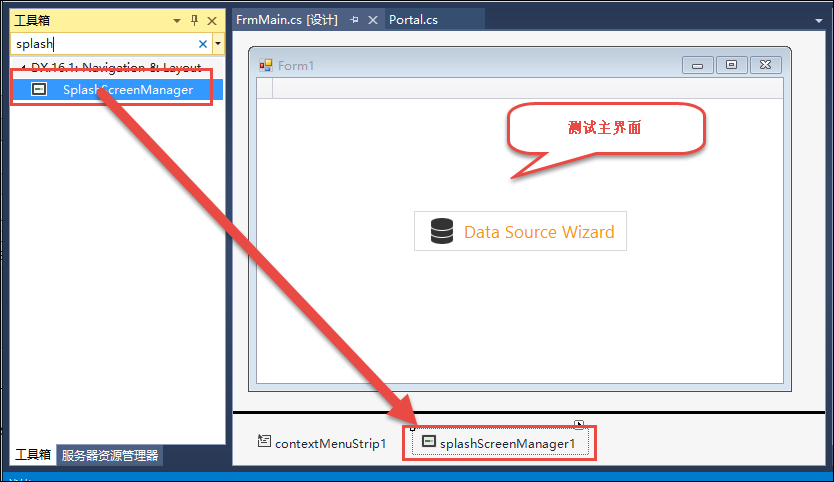This screenshot has width=834, height=482.
Task: Click the contextMenuStrip1 component icon
Action: [x=264, y=441]
